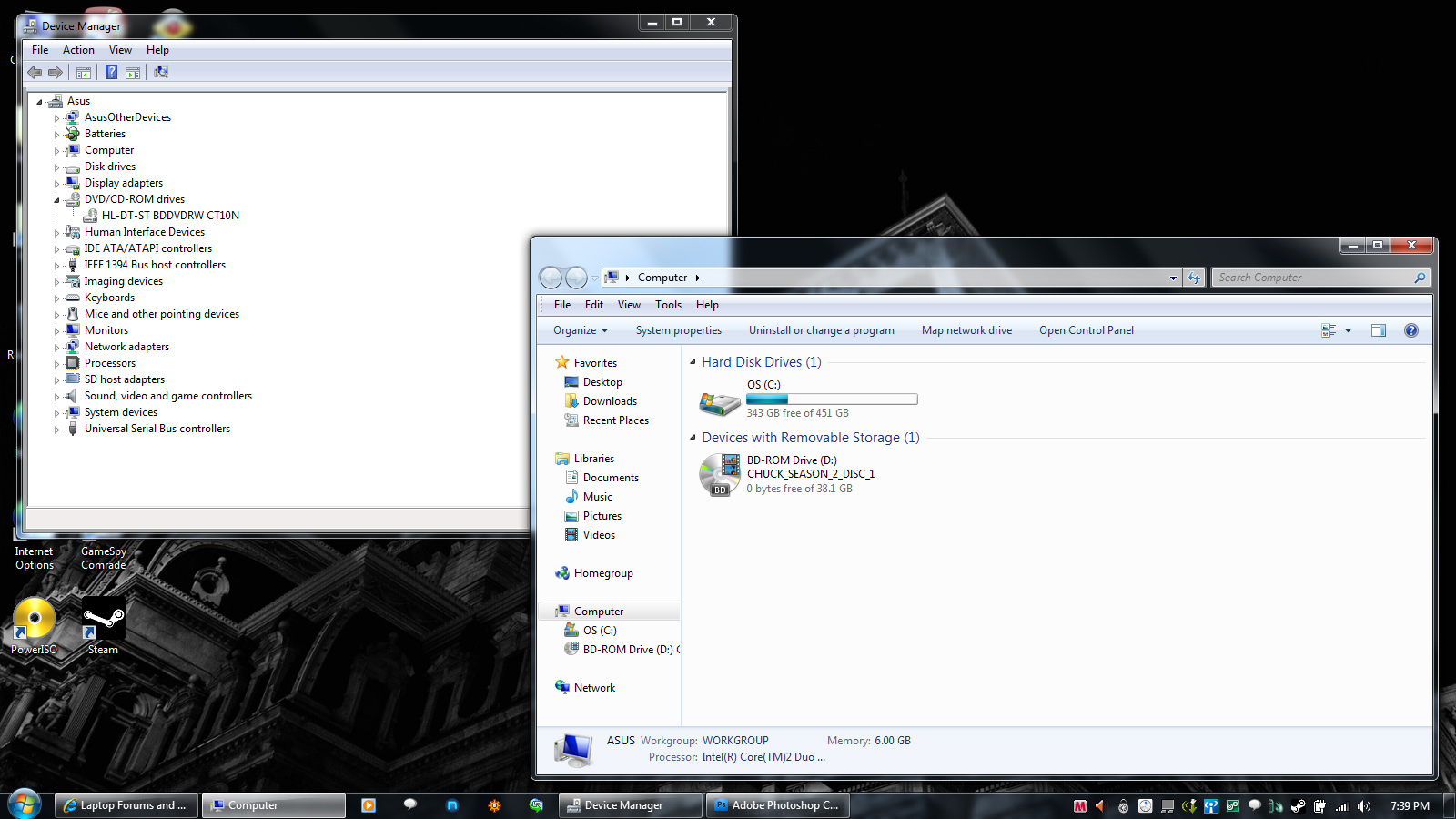Select the HL-DT-ST BDDVDRW CT10N device
Screen dimensions: 1456x819
click(170, 216)
